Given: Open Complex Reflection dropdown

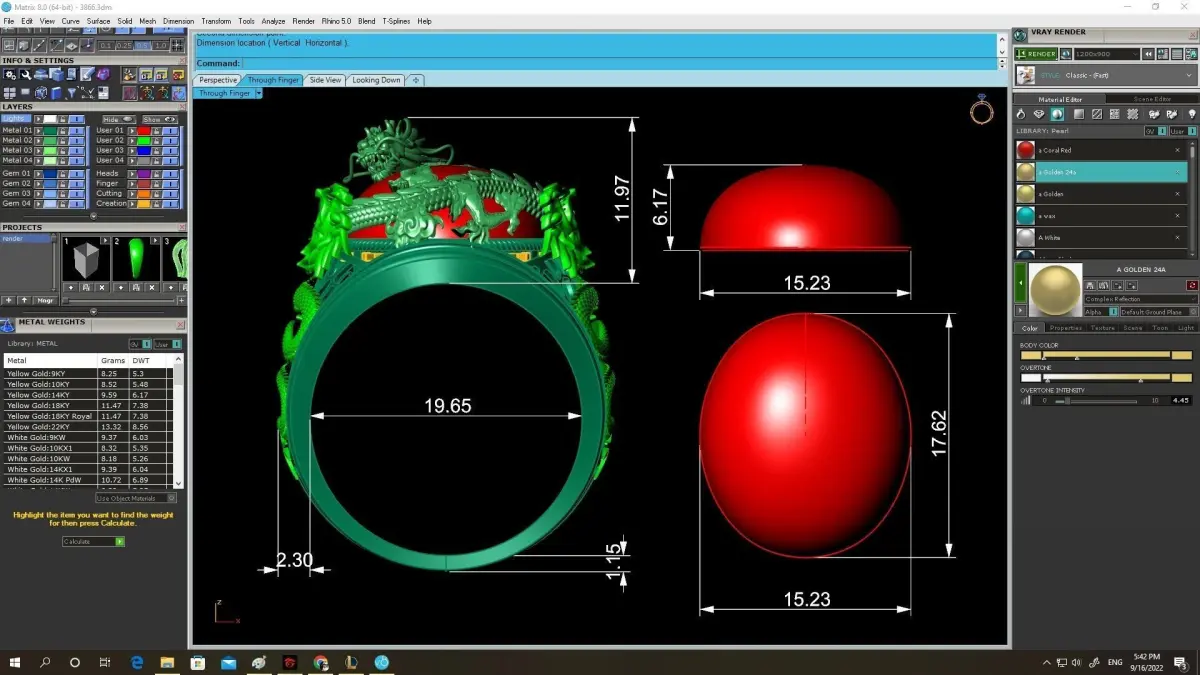Looking at the screenshot, I should [1141, 299].
